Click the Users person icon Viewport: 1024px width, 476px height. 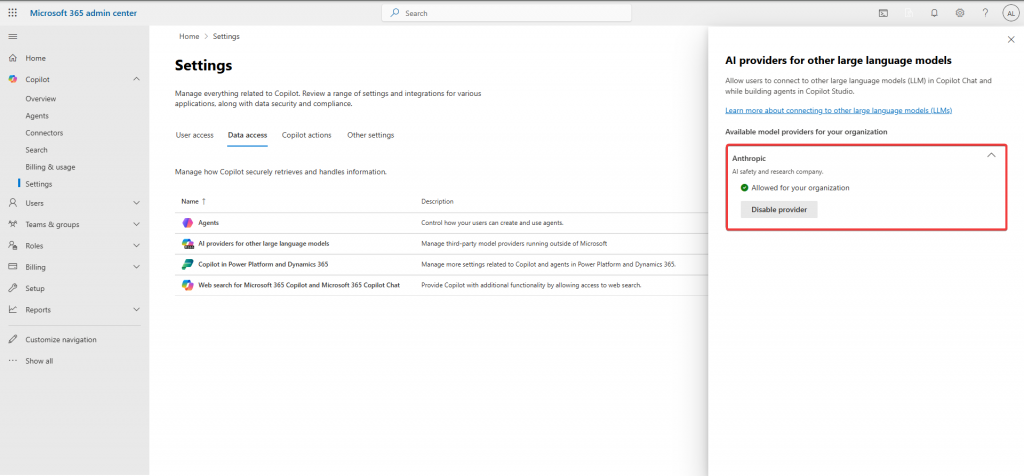coord(12,203)
